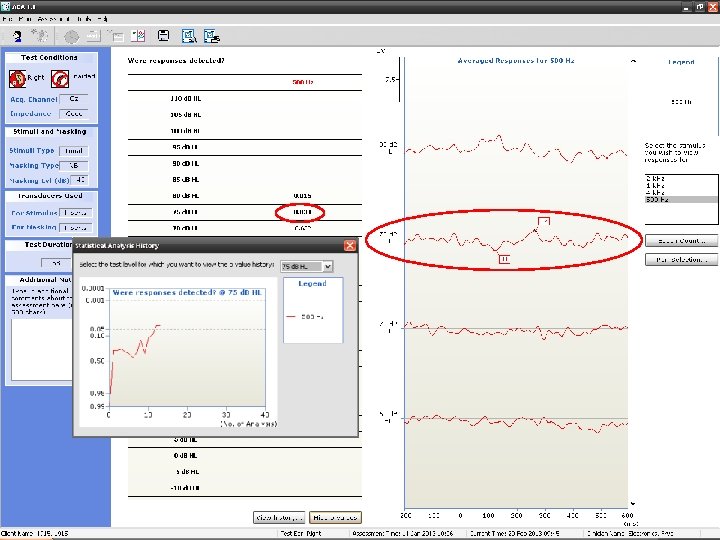The height and width of the screenshot is (540, 720).
Task: Click the 80 dB HL row label
Action: coord(186,196)
